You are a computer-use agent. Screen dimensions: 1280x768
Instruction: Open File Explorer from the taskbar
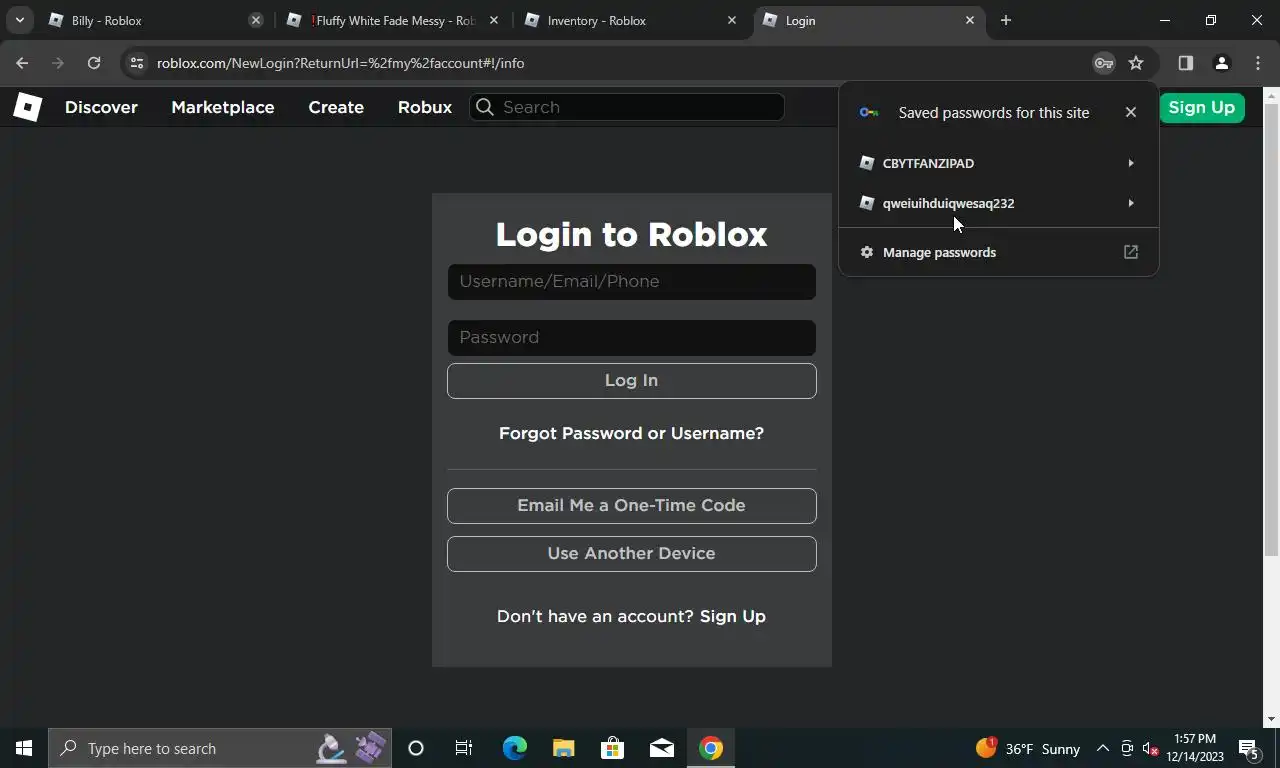point(564,748)
